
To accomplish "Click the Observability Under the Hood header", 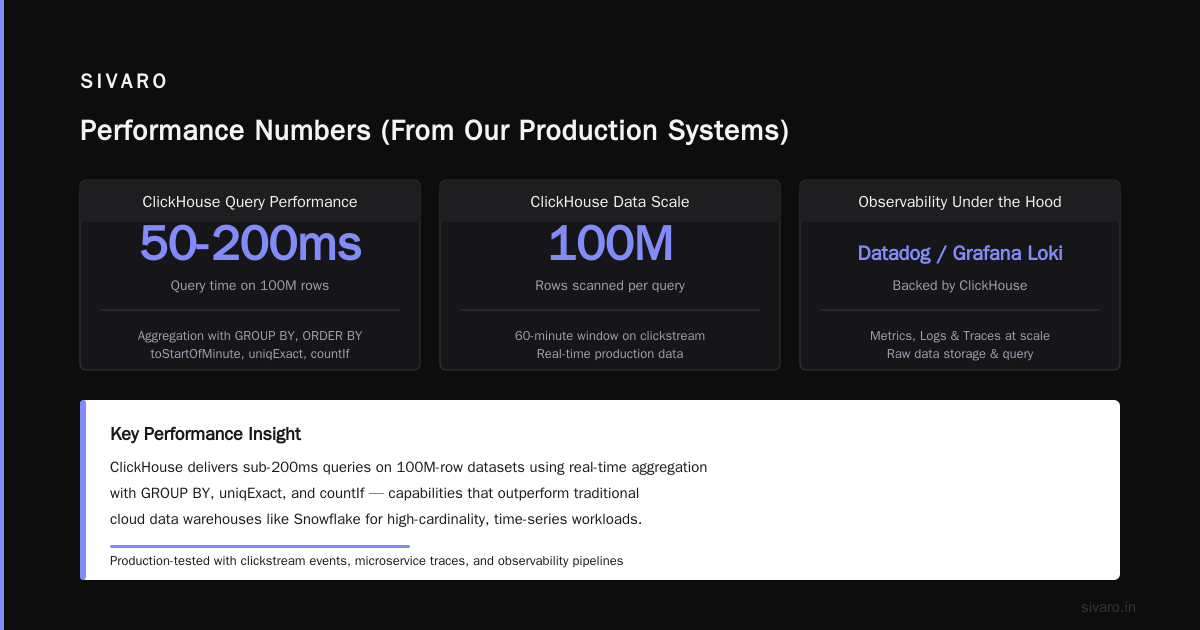I will [x=960, y=202].
